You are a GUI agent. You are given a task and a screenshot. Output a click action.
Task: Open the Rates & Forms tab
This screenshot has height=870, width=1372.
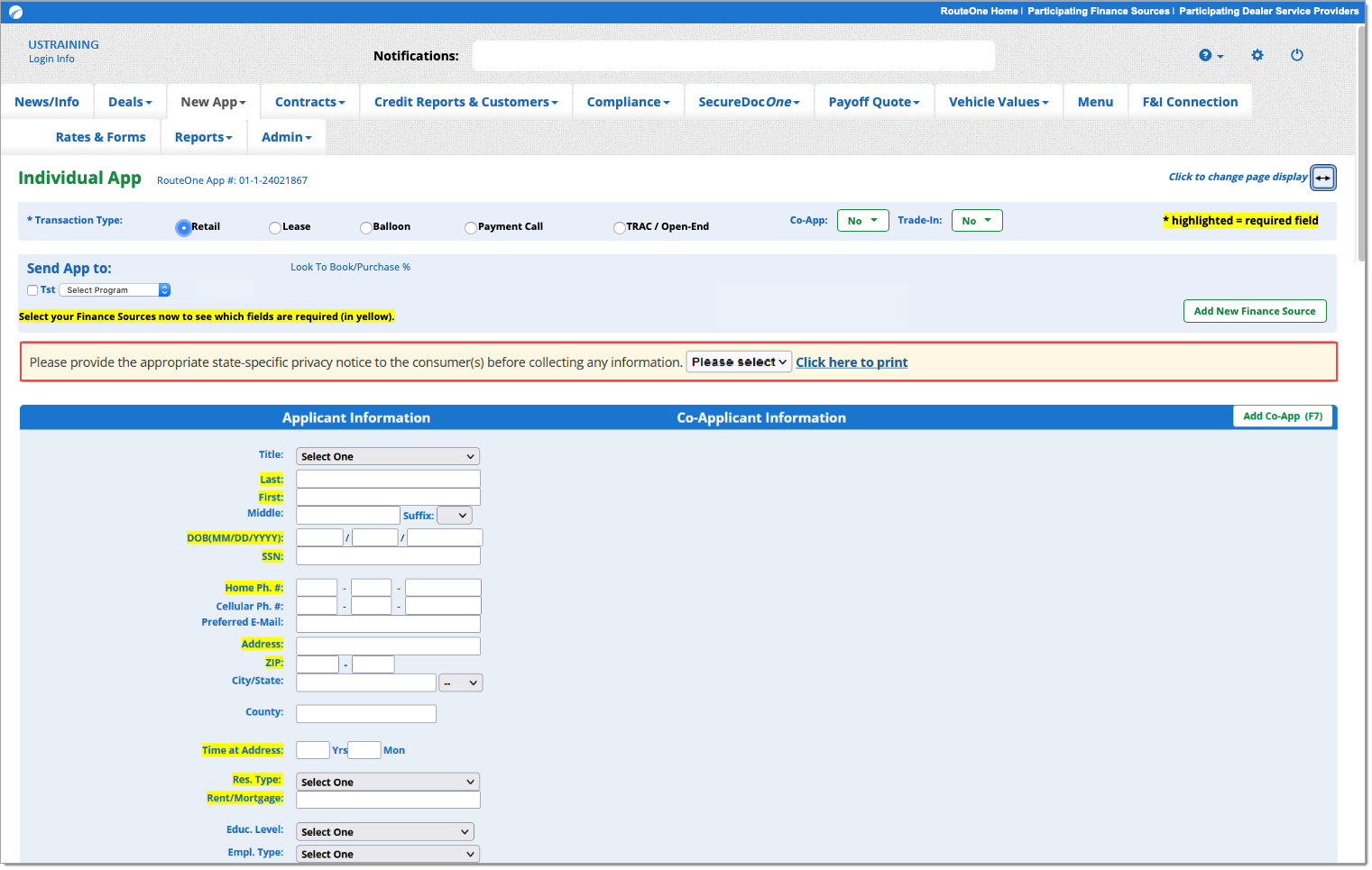pos(100,137)
